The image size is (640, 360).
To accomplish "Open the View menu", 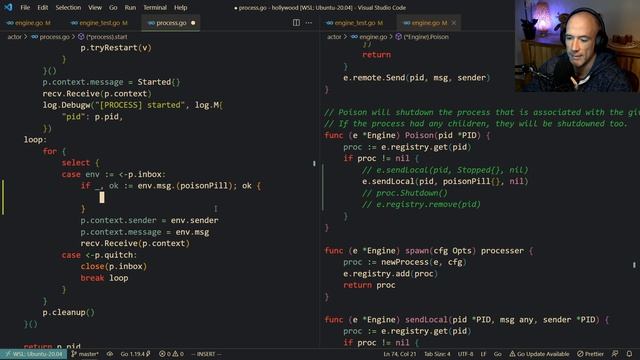I will click(95, 7).
